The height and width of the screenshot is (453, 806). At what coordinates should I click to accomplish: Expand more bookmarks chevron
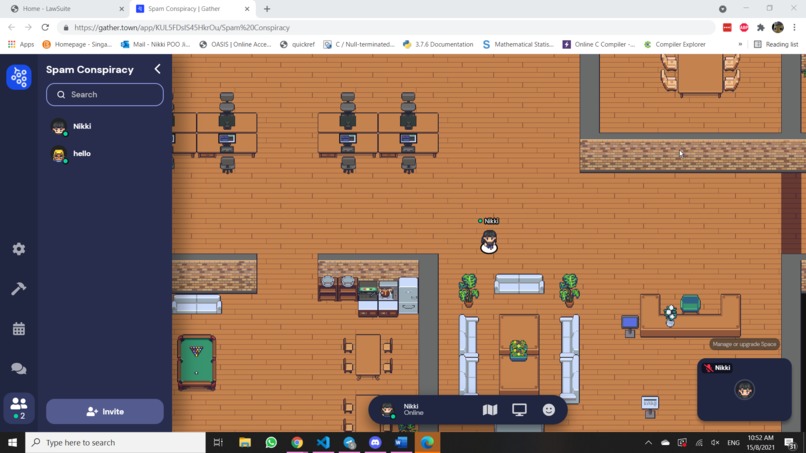[x=740, y=44]
